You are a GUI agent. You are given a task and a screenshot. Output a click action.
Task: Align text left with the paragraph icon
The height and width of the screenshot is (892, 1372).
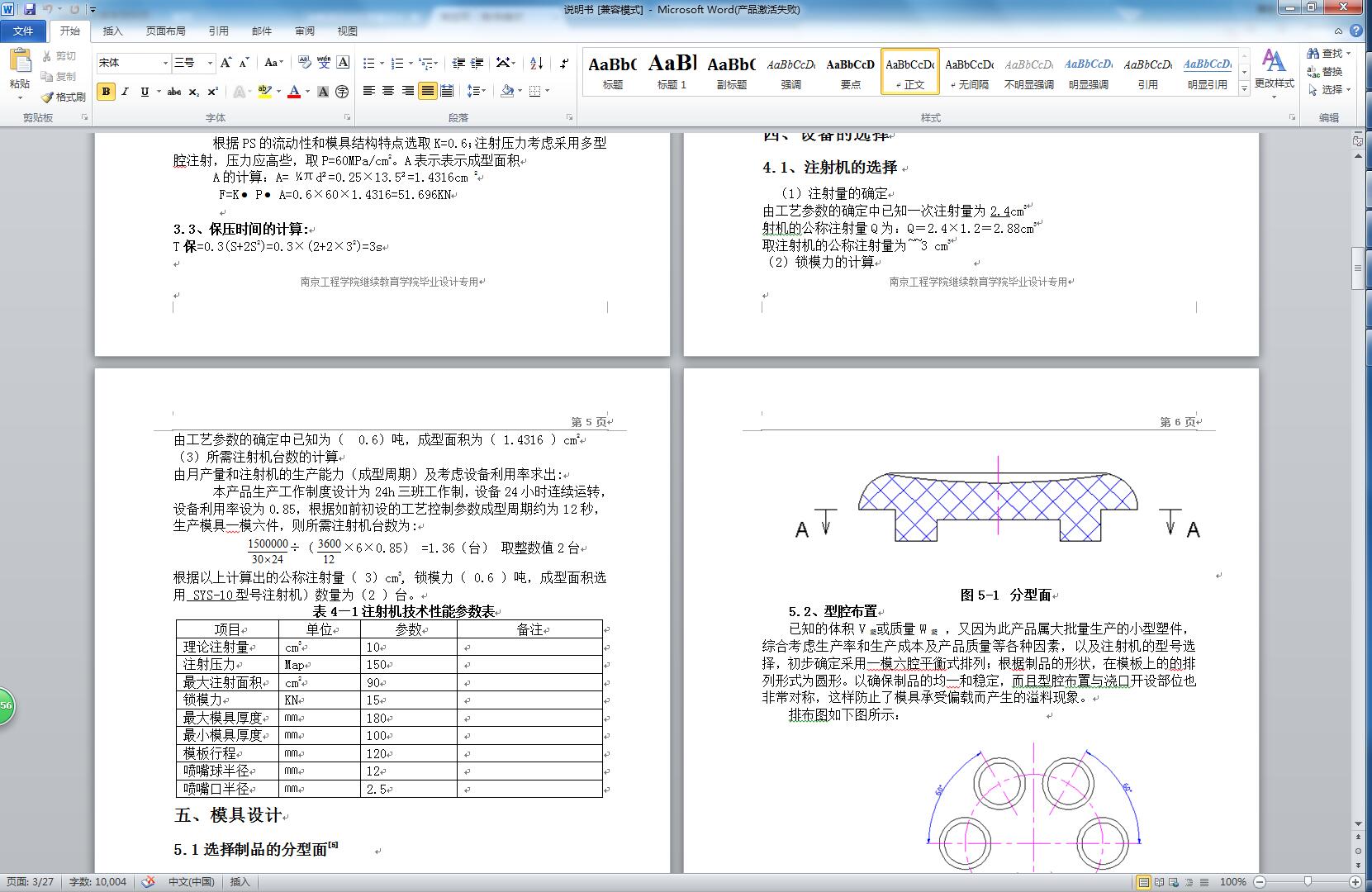369,91
